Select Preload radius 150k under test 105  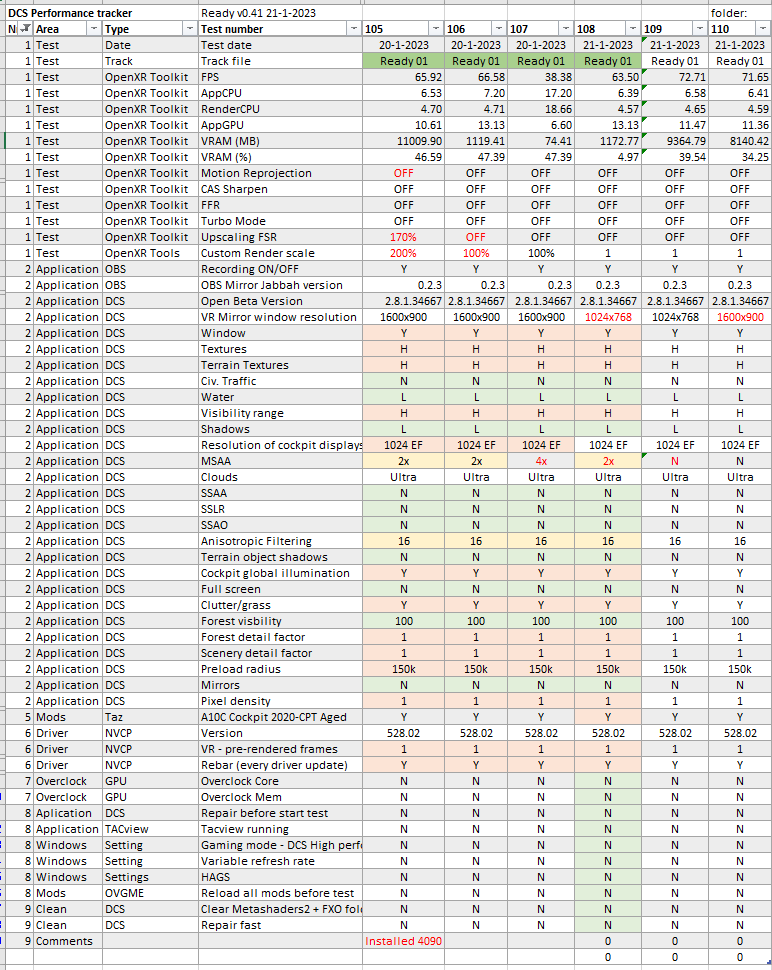click(403, 669)
